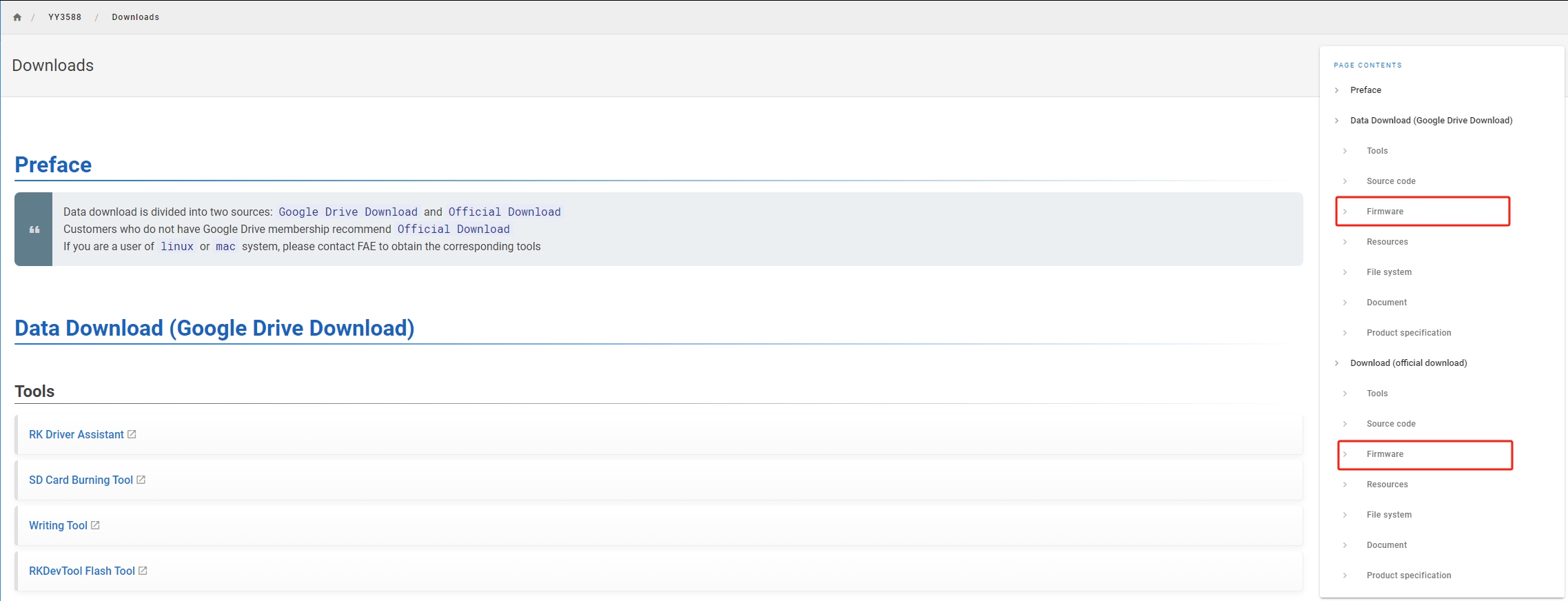
Task: Click the 'linux' code text
Action: (x=177, y=247)
